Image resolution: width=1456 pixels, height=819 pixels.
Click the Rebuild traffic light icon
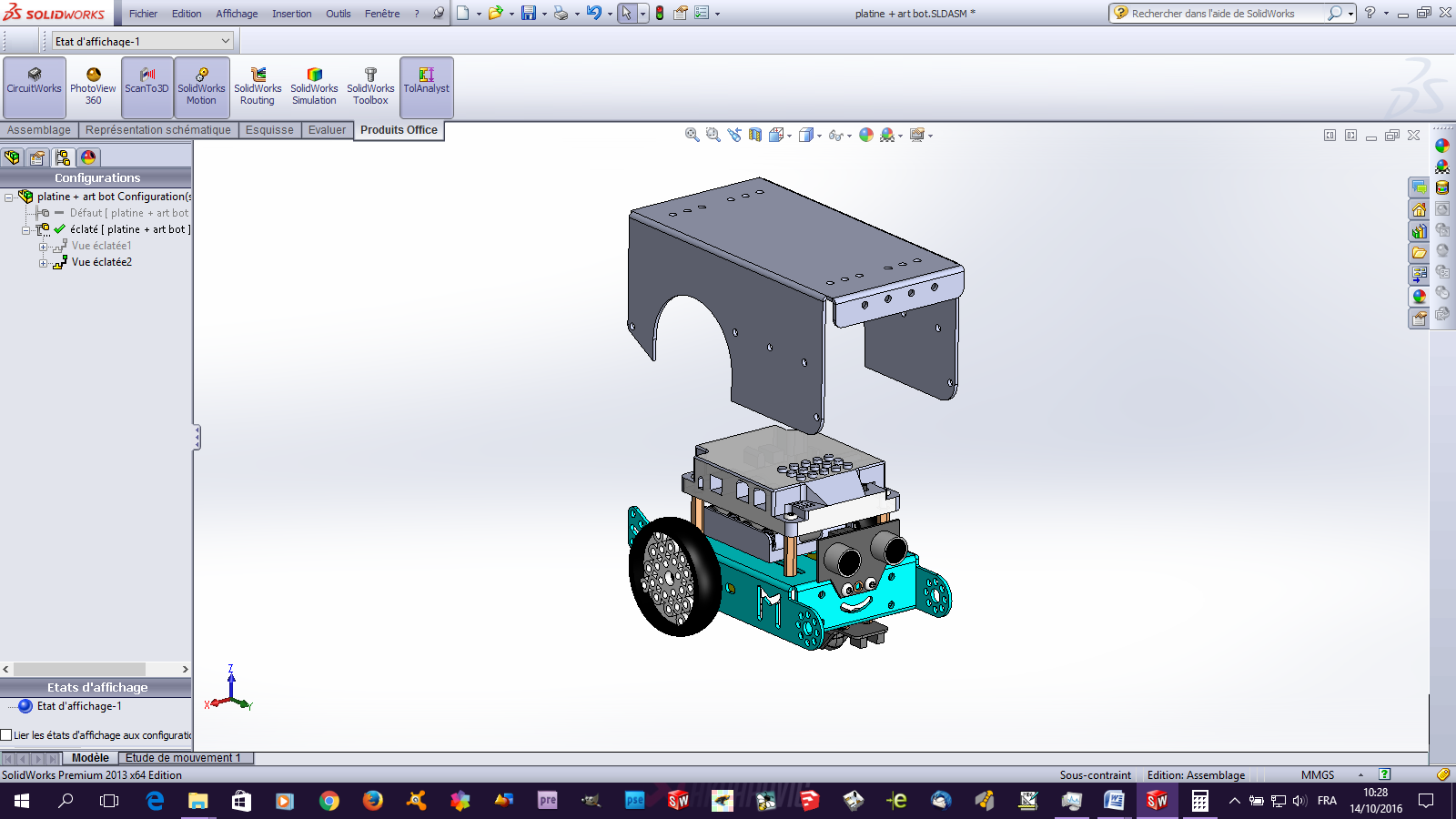coord(660,14)
